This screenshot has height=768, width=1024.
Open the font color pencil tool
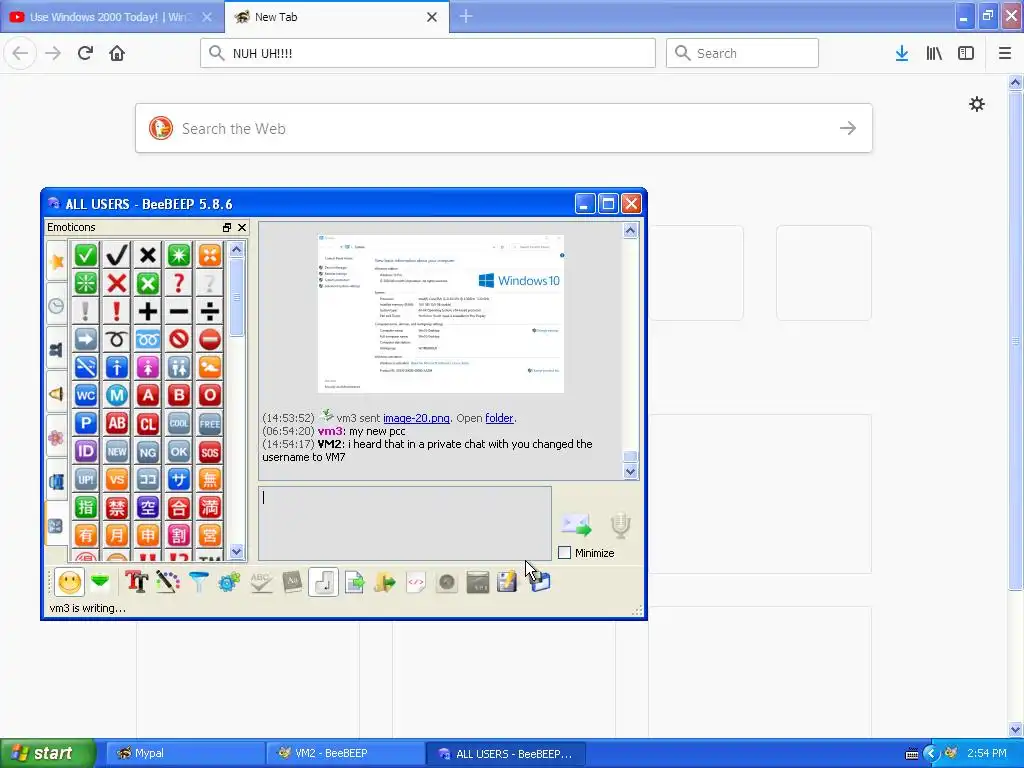(x=167, y=581)
